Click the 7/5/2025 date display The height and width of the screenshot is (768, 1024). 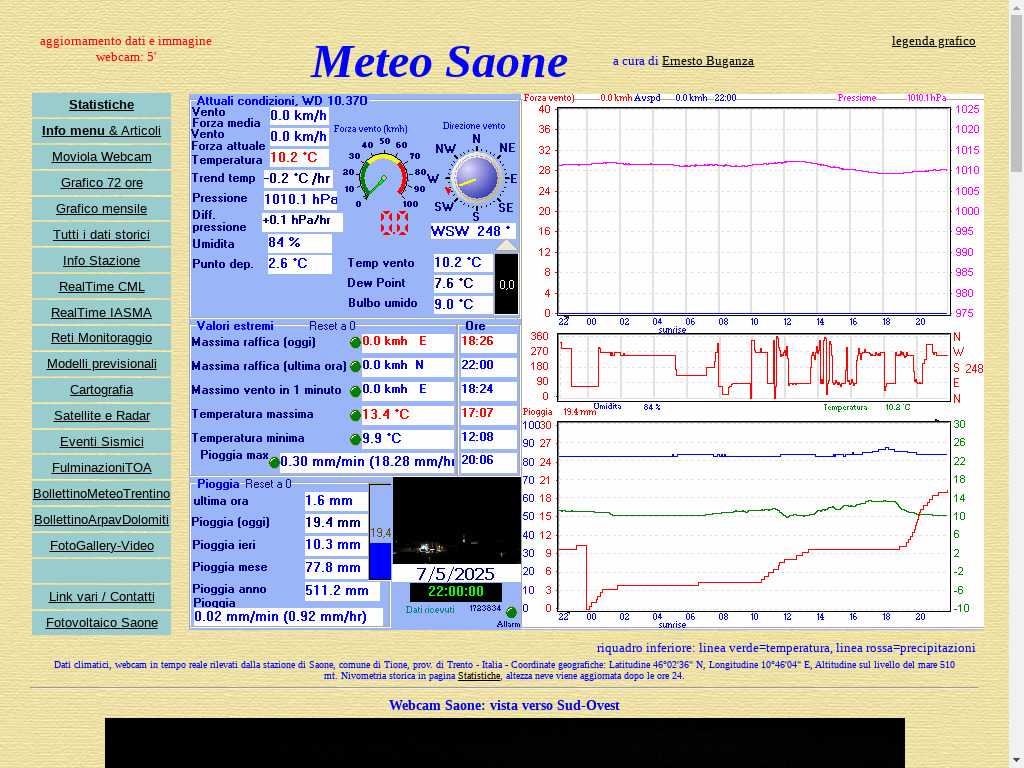coord(456,574)
